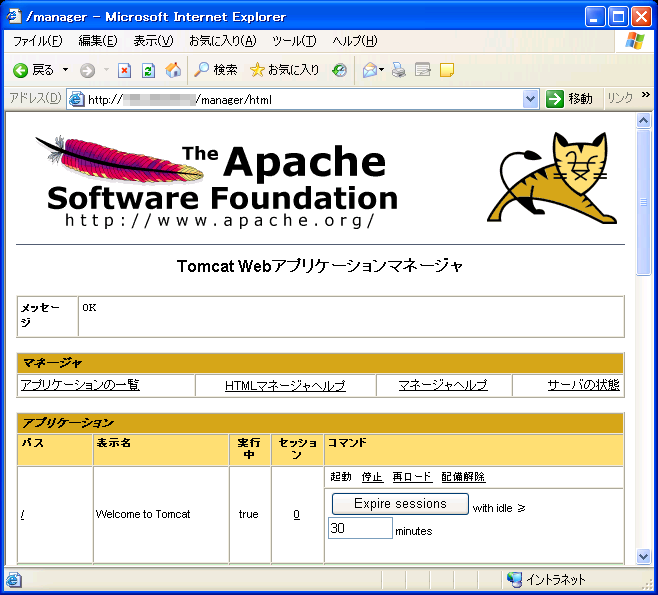658x595 pixels.
Task: Click the 移動 go button
Action: coord(569,99)
